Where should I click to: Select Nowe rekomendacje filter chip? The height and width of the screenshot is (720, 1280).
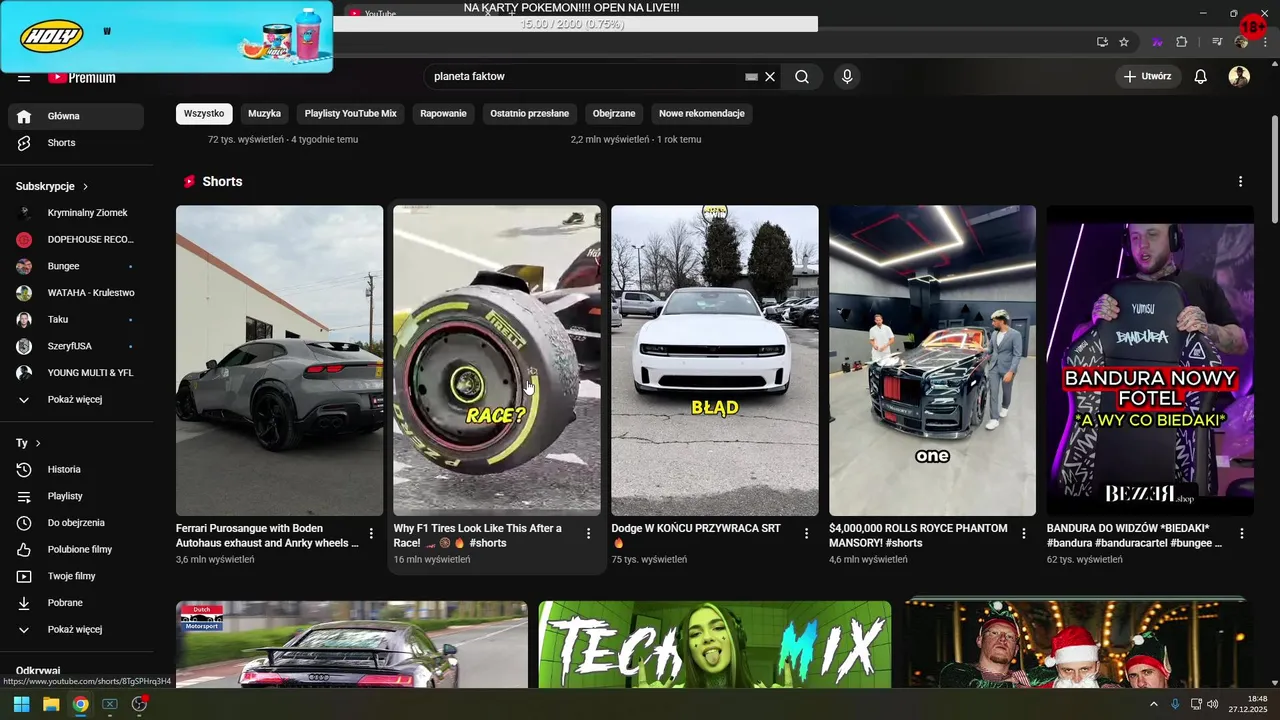pyautogui.click(x=702, y=114)
